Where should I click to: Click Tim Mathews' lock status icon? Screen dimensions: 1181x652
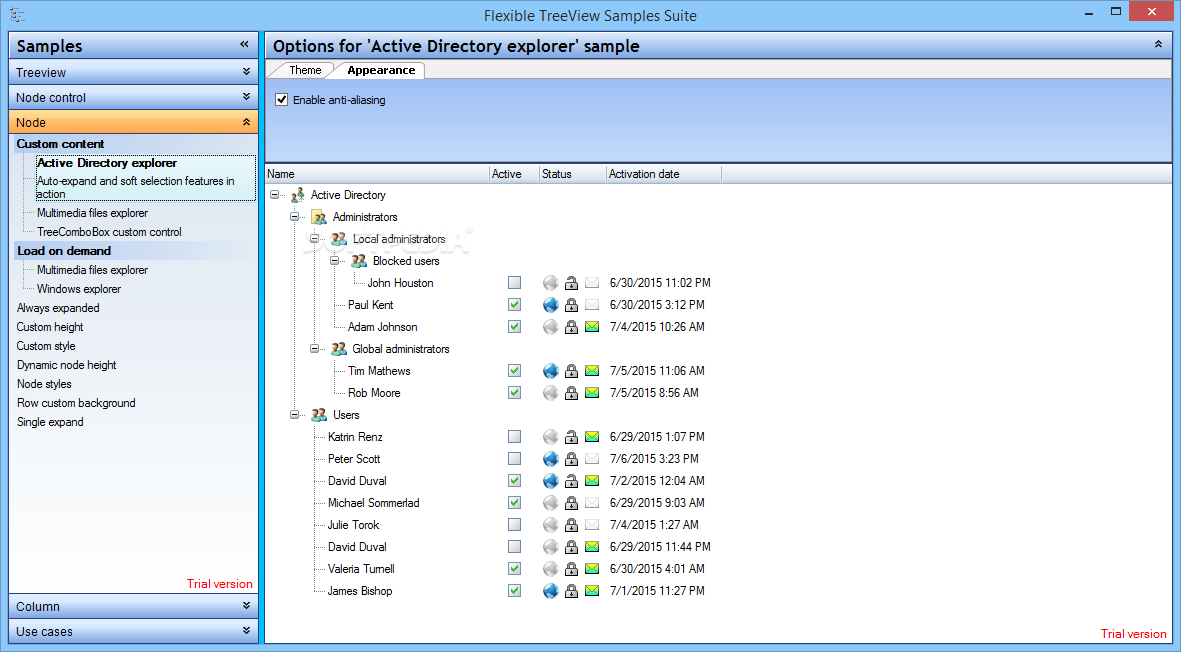click(572, 371)
